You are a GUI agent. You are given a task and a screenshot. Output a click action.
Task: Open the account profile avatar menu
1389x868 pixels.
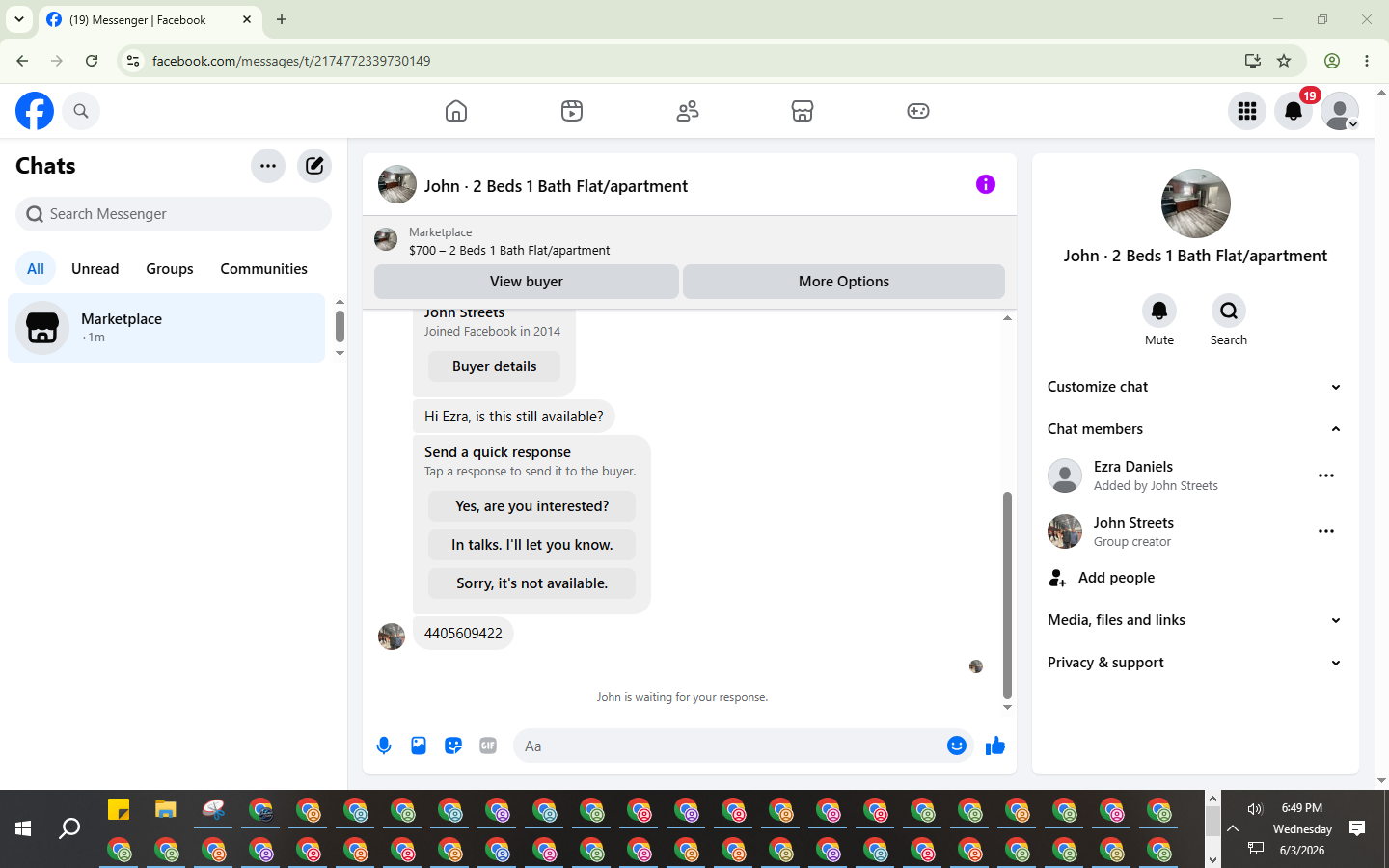(1340, 111)
